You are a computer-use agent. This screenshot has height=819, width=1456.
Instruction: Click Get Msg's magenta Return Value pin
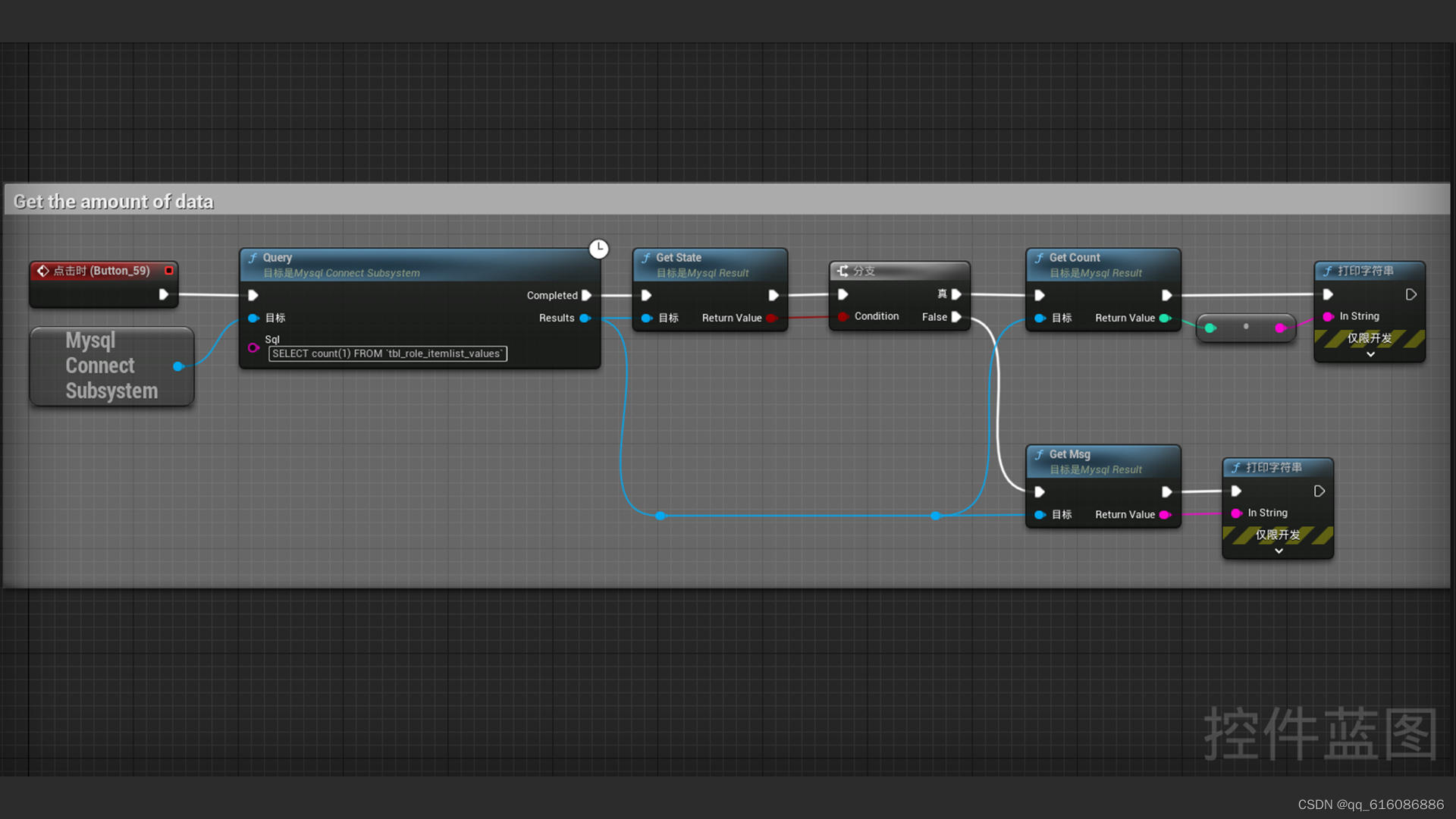pyautogui.click(x=1165, y=514)
